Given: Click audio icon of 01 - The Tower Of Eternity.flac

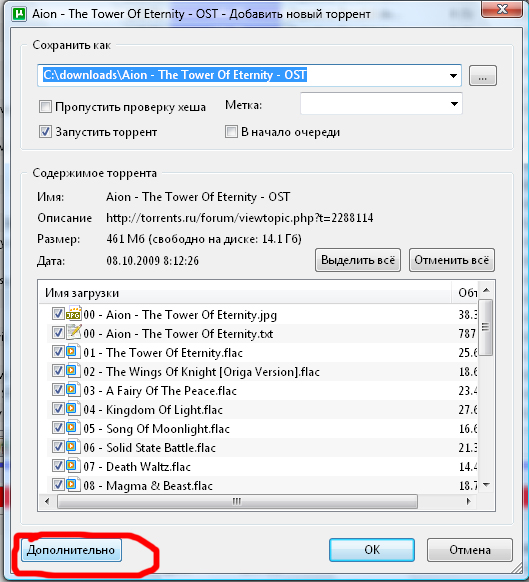Looking at the screenshot, I should coord(73,352).
